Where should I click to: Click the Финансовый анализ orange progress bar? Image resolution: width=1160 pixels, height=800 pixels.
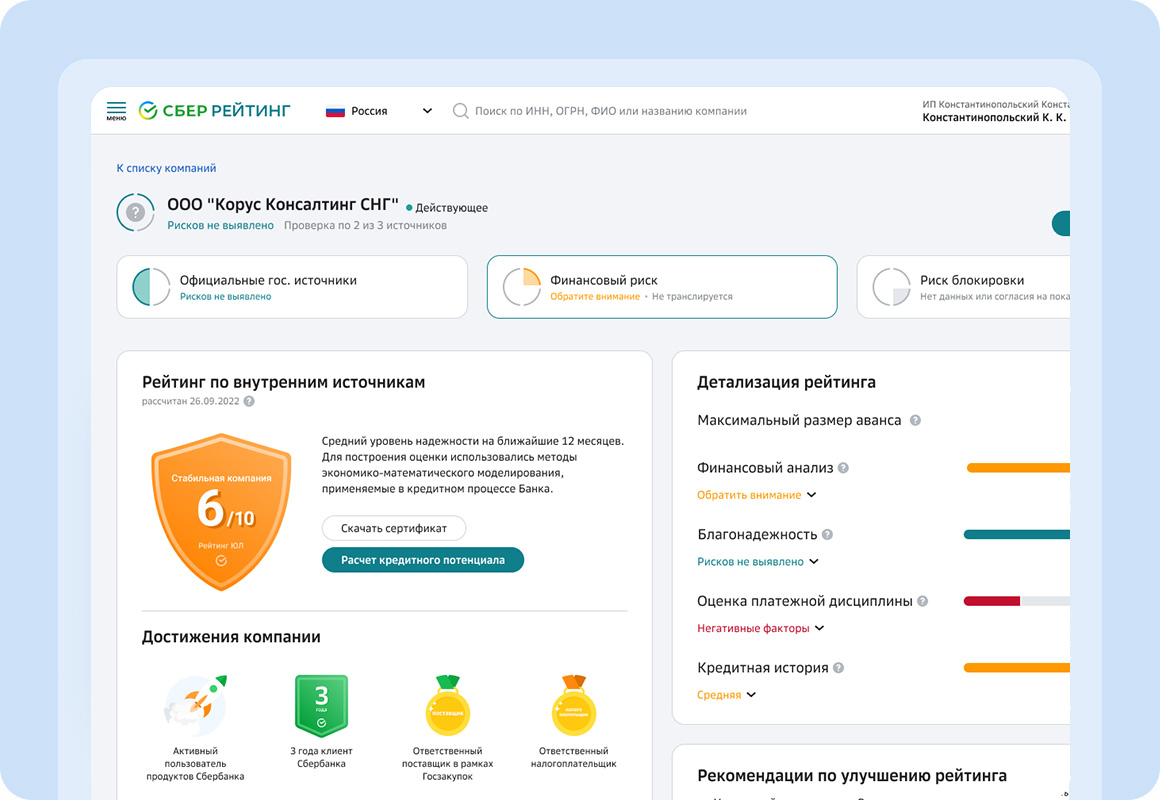[1018, 468]
